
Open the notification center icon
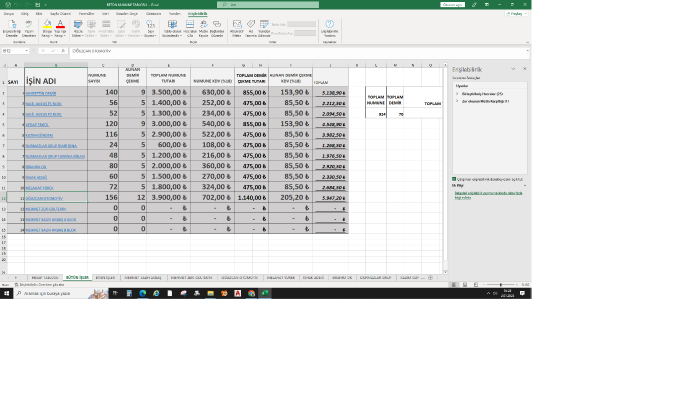click(x=522, y=293)
